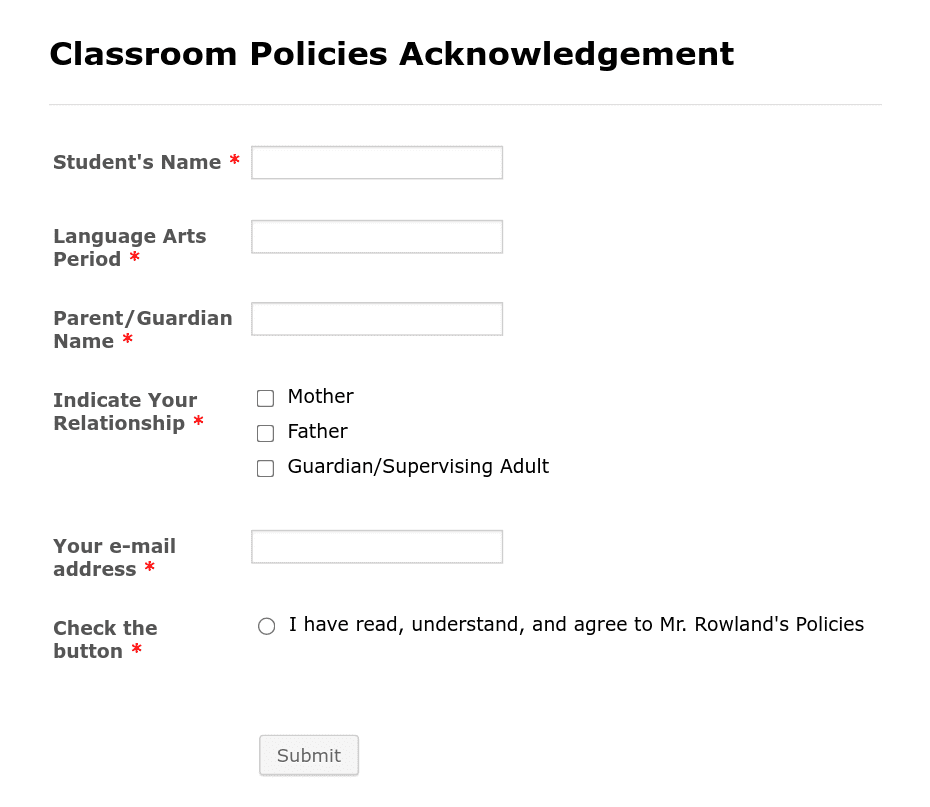The height and width of the screenshot is (807, 930).
Task: Click the Parent/Guardian Name label
Action: (142, 330)
